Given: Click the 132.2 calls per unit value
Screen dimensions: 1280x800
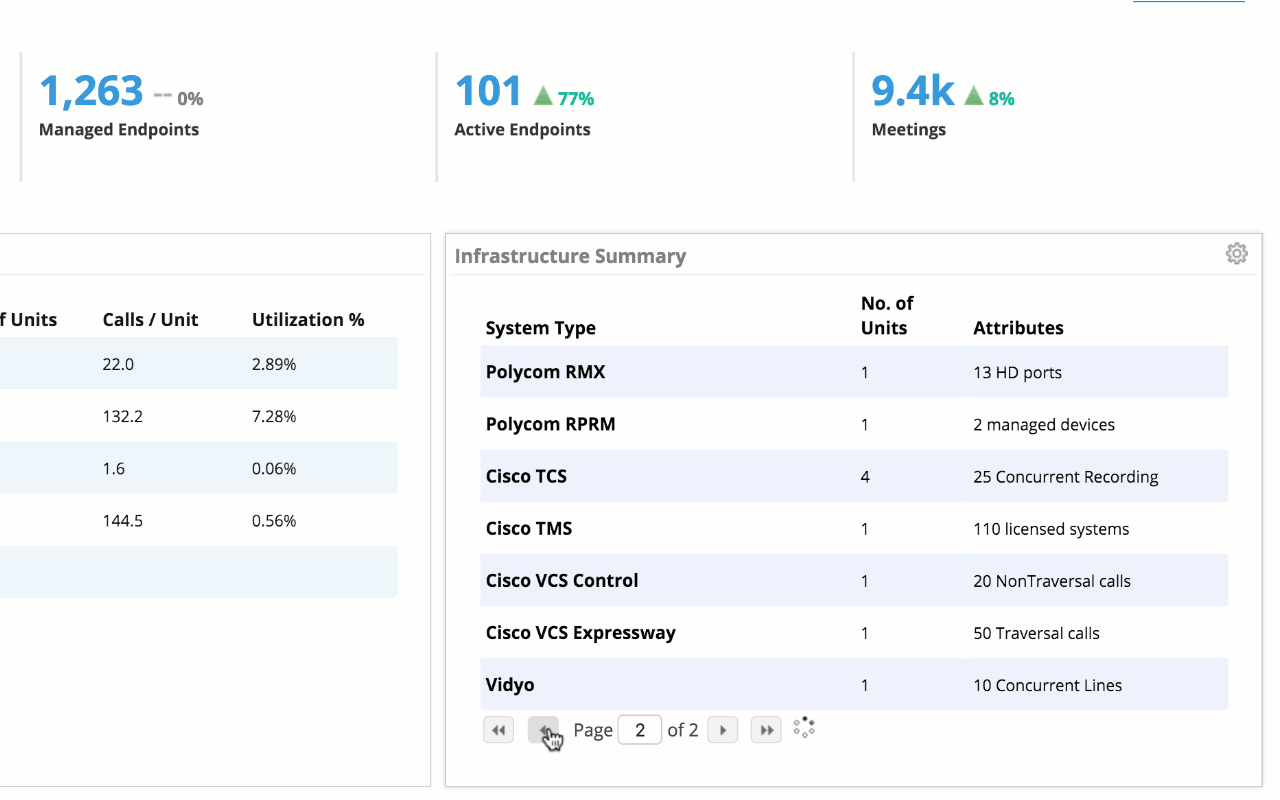Looking at the screenshot, I should pyautogui.click(x=122, y=416).
